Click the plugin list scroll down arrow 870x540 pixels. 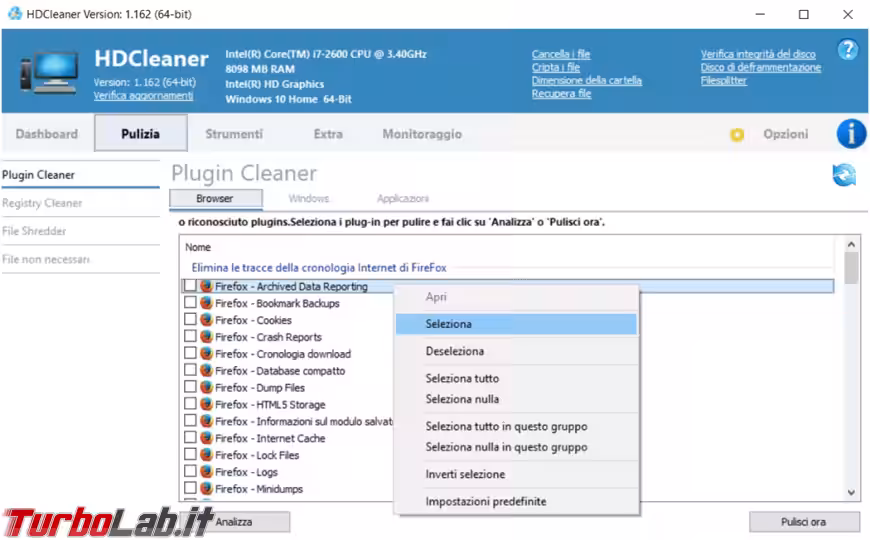[851, 492]
